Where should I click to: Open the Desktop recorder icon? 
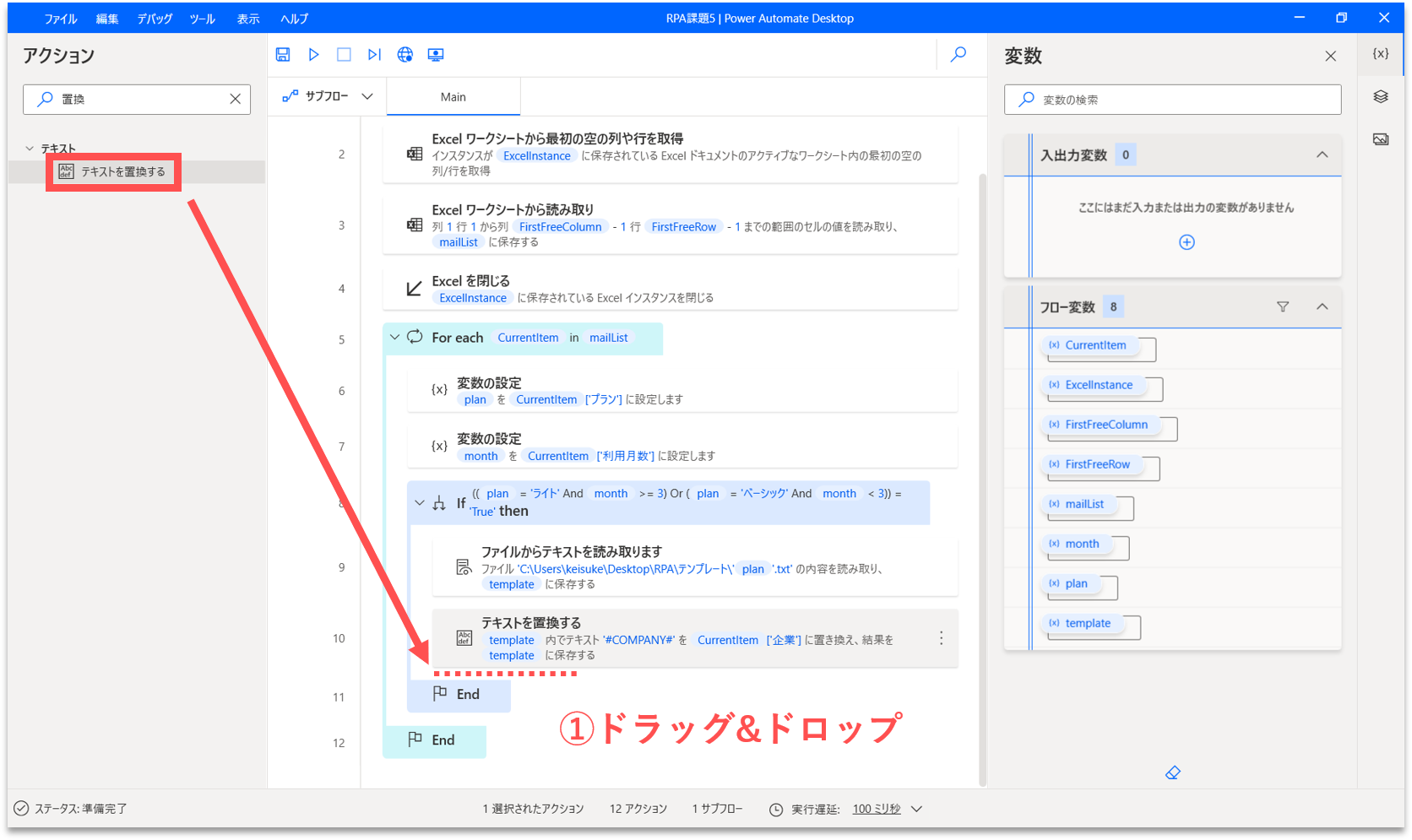tap(436, 55)
